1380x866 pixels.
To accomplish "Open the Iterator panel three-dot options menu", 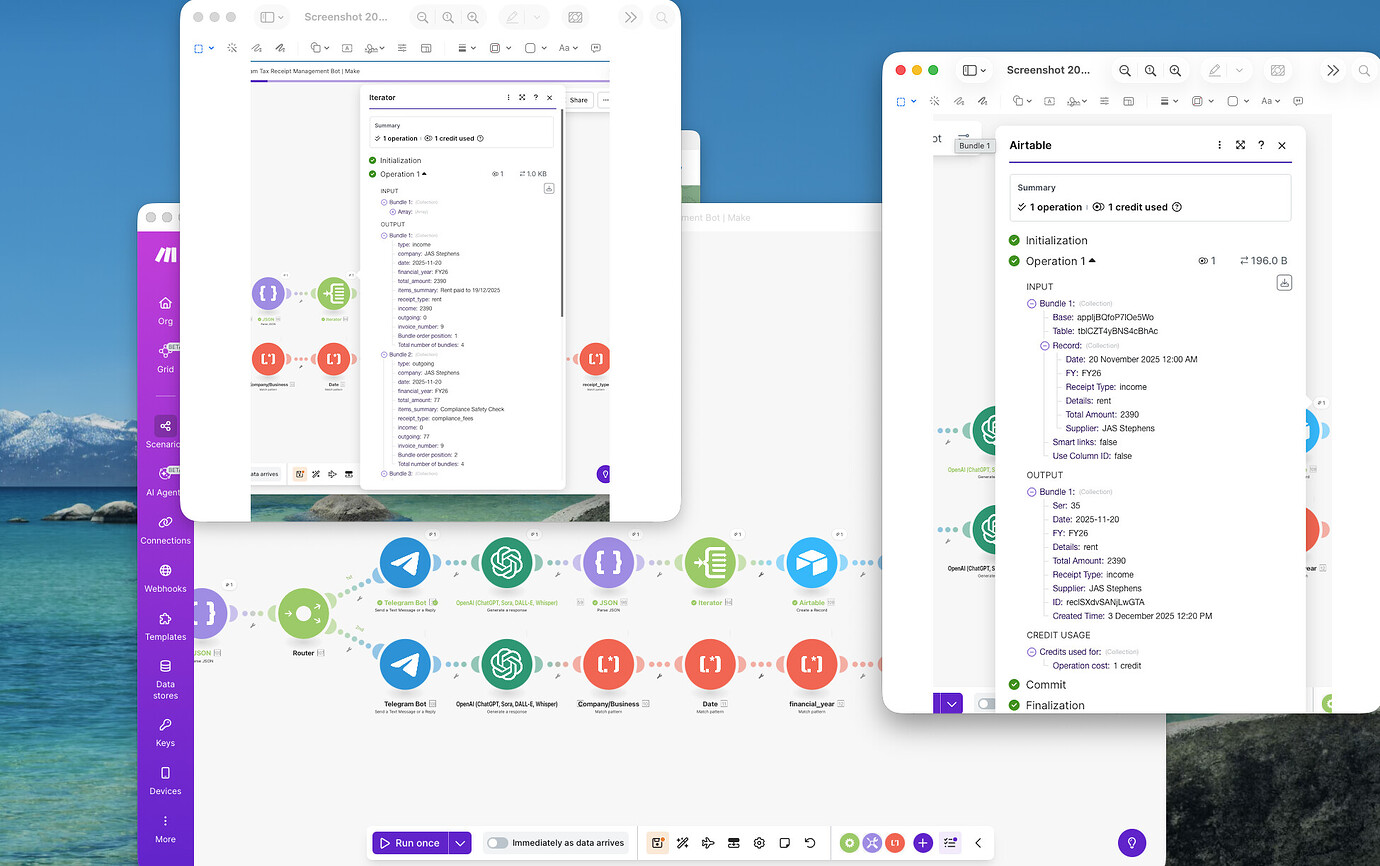I will pos(508,97).
